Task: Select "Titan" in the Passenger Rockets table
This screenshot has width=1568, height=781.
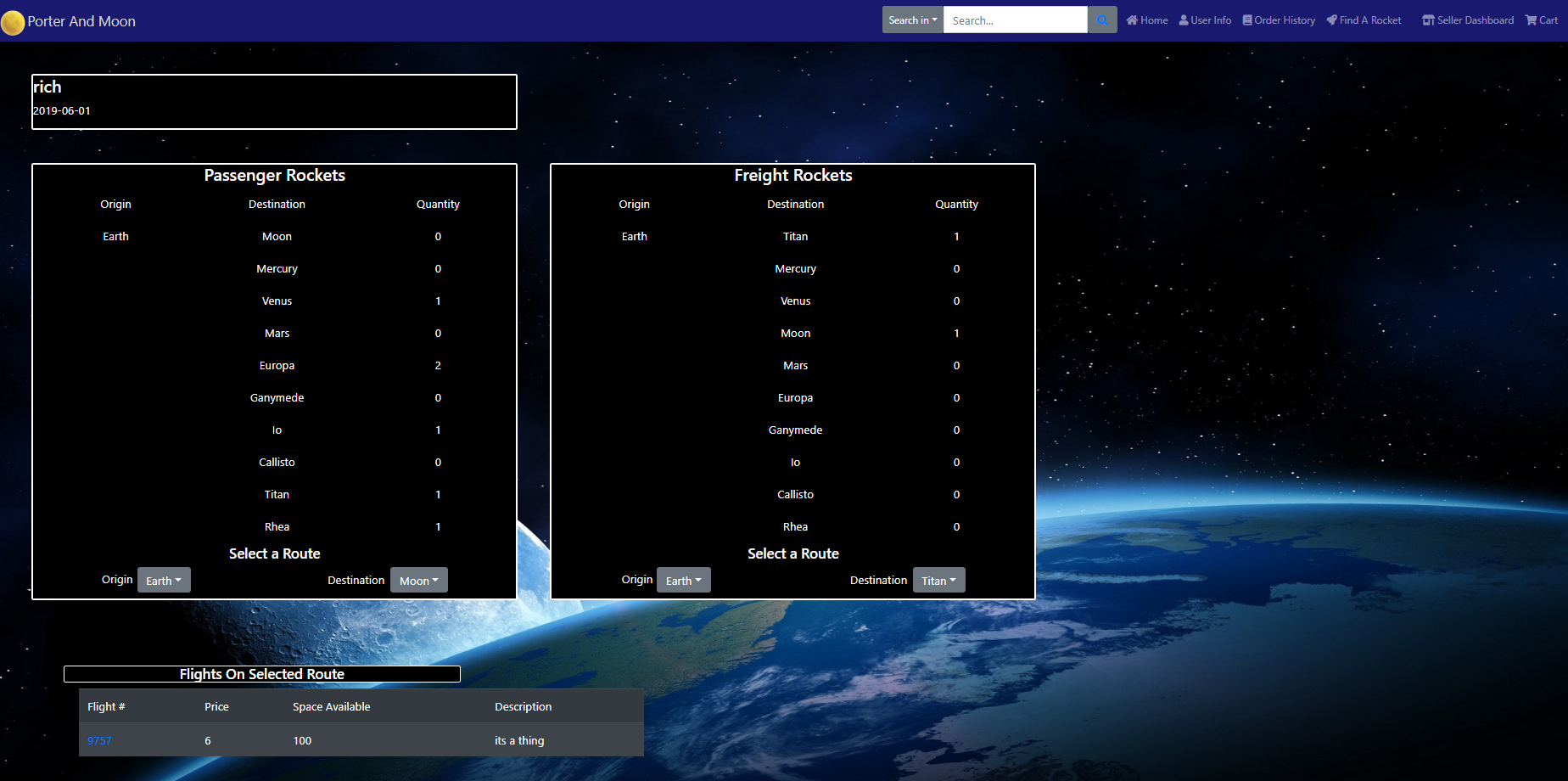Action: click(x=277, y=495)
